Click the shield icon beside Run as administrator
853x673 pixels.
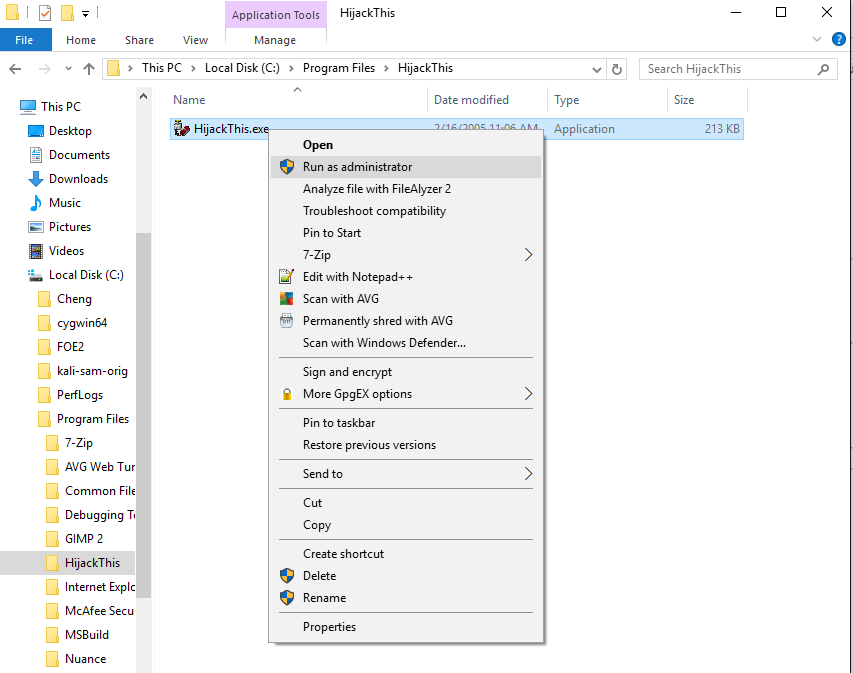pos(286,167)
